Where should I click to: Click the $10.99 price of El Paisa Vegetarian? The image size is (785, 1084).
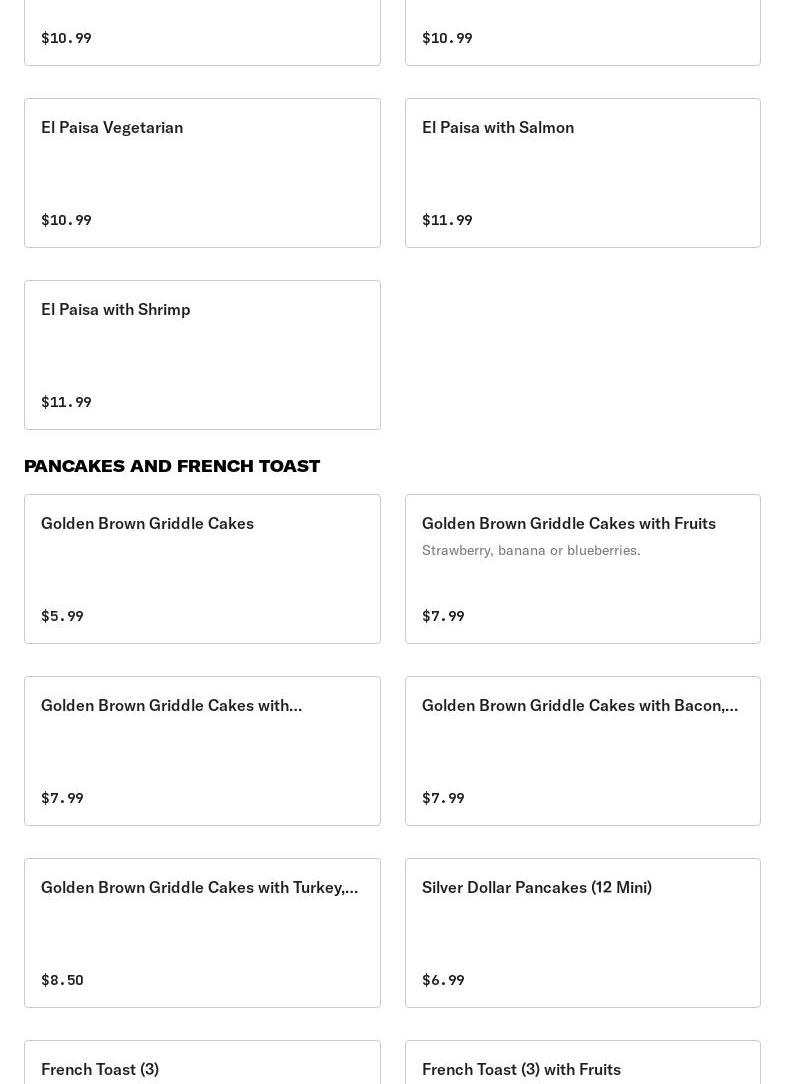pos(66,220)
